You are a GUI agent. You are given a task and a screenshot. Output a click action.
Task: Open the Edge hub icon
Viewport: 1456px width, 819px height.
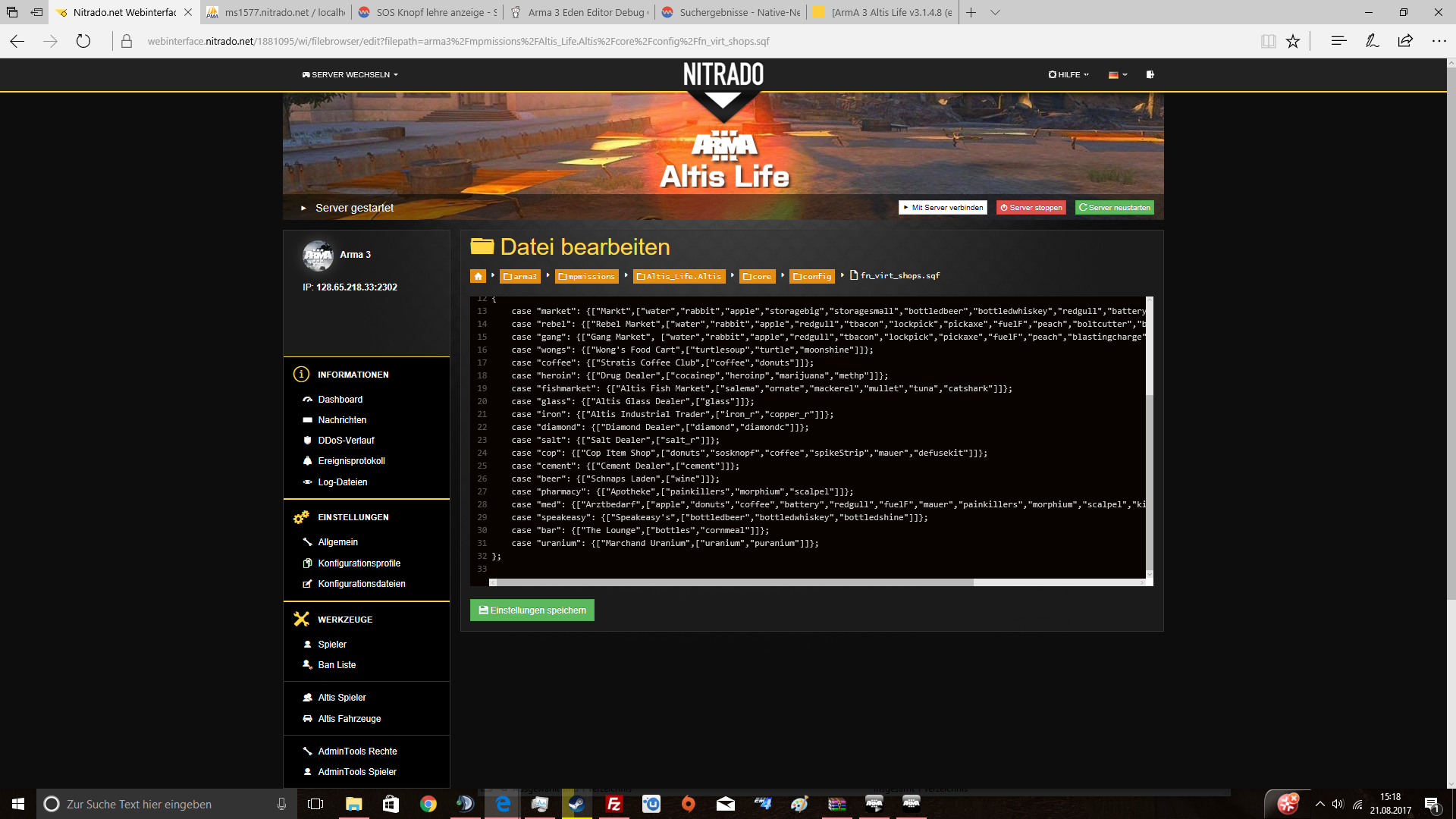1338,41
